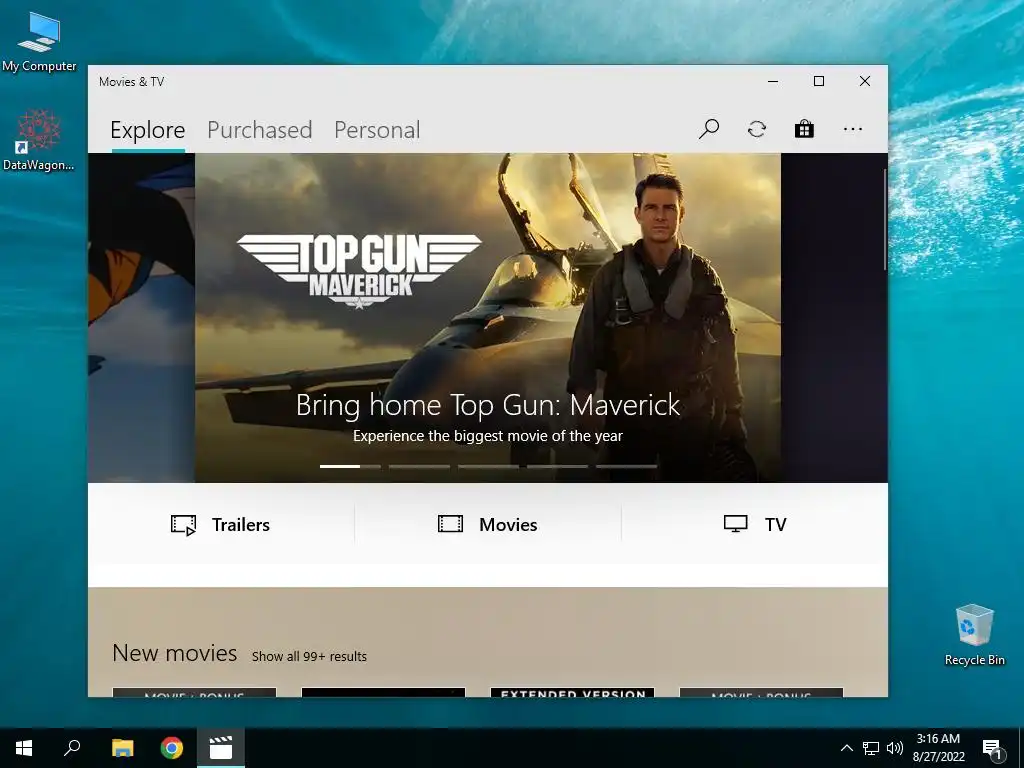Select the first carousel slide indicator

[350, 466]
